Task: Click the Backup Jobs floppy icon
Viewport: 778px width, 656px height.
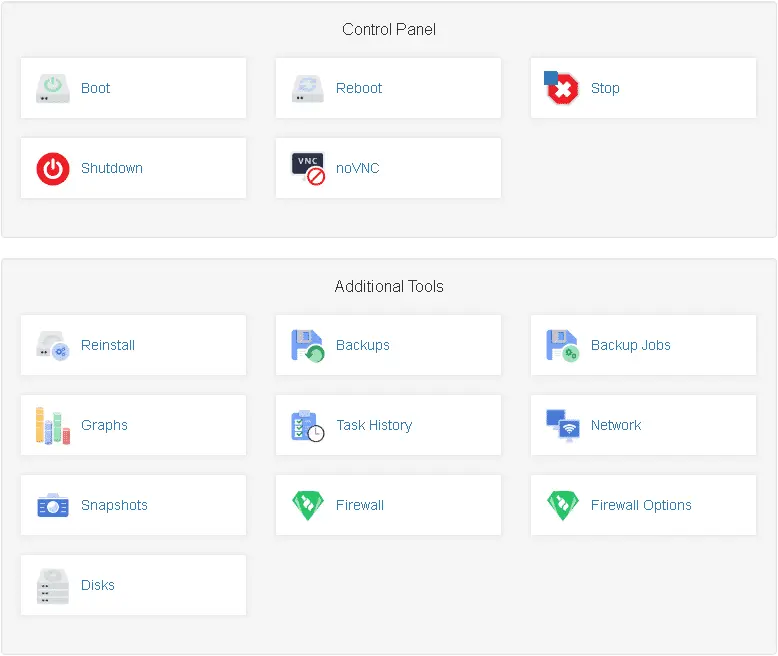Action: [x=563, y=345]
